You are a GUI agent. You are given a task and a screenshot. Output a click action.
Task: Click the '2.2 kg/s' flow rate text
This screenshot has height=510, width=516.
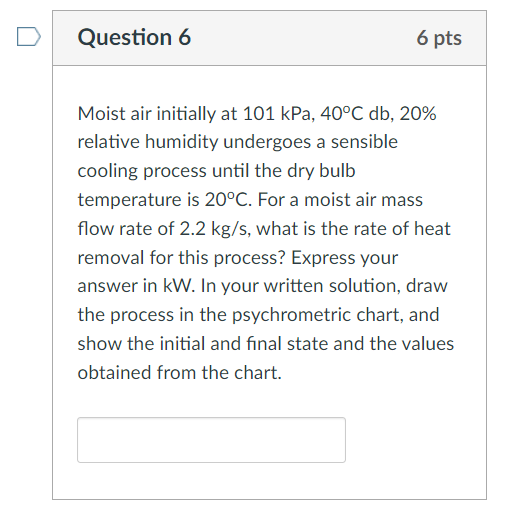click(217, 229)
